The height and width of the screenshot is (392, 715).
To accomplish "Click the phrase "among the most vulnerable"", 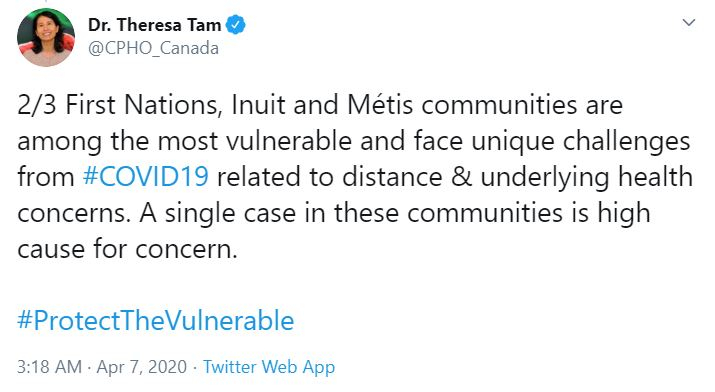I will [185, 141].
